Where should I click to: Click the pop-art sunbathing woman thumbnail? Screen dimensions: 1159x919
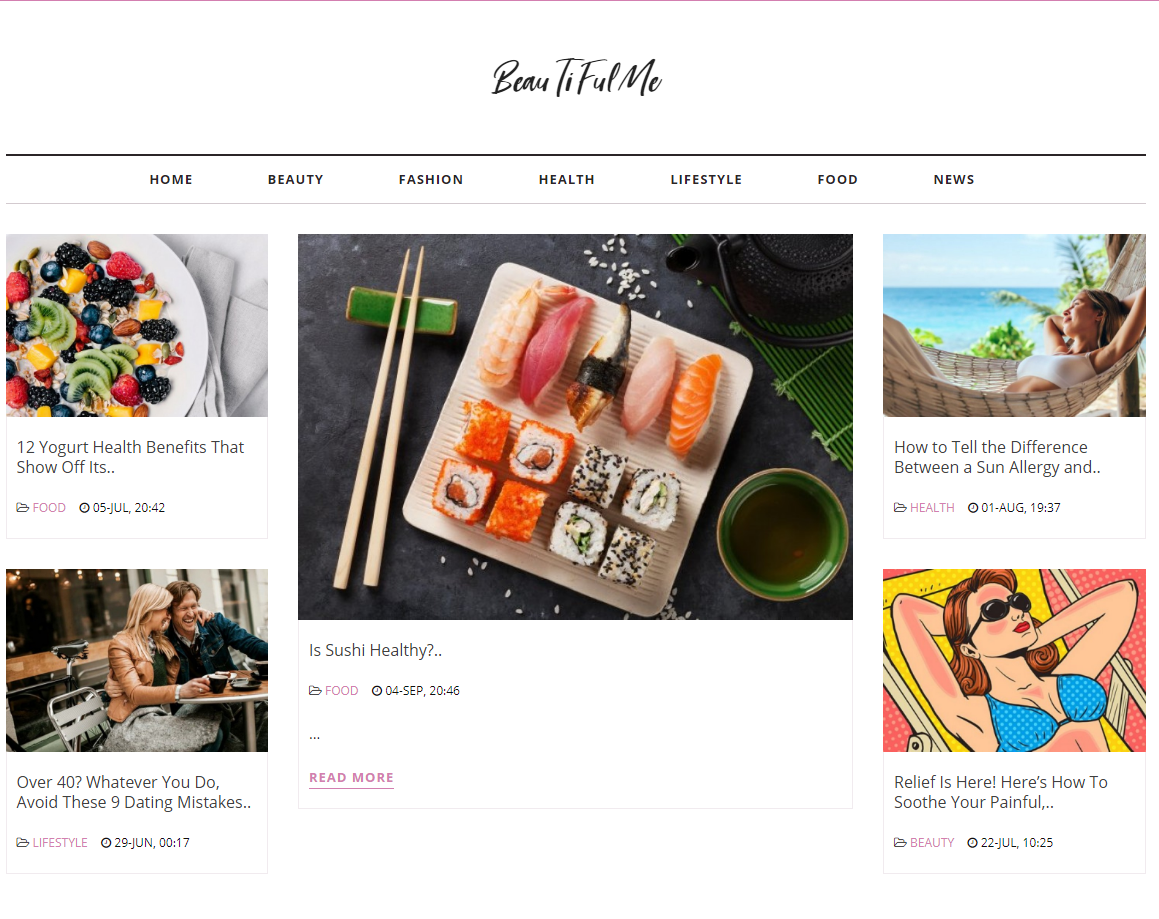(1014, 660)
